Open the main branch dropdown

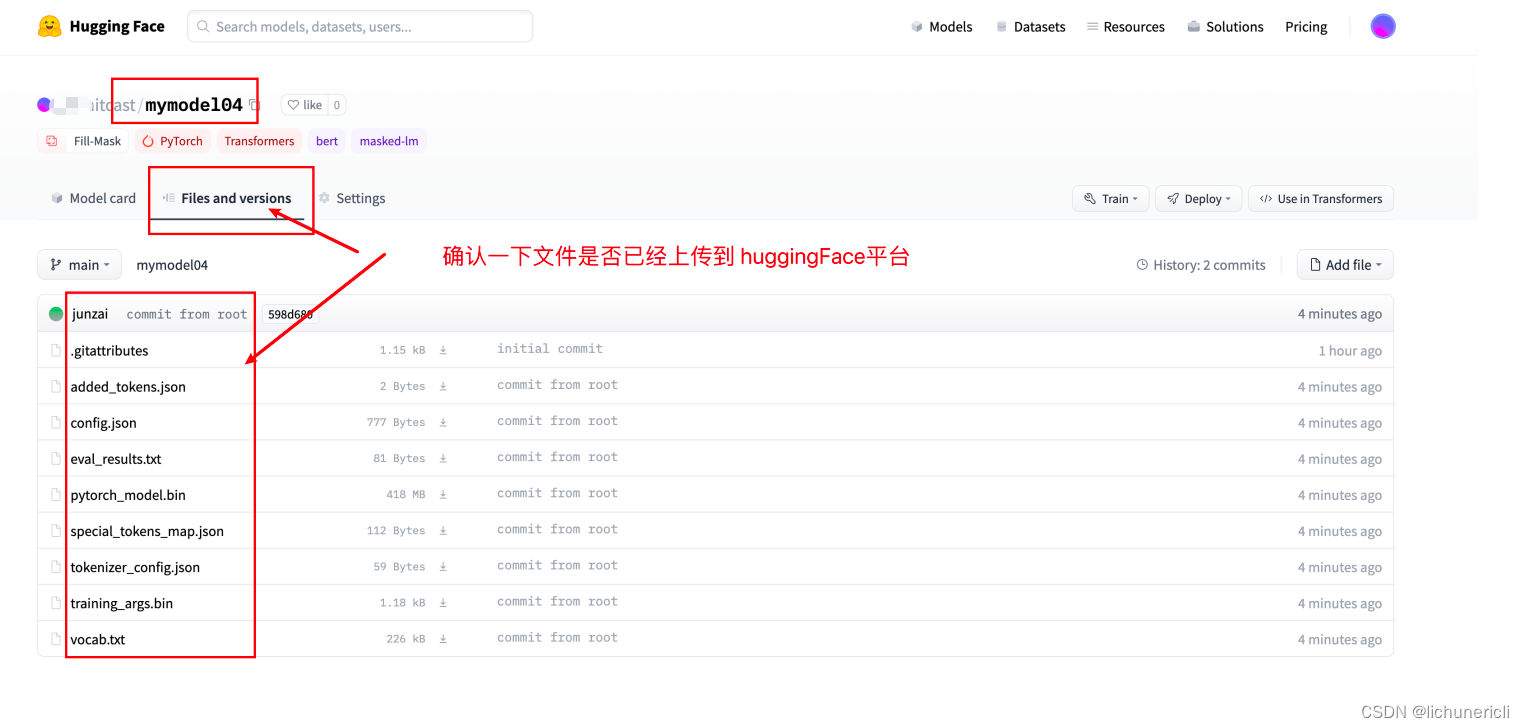80,265
